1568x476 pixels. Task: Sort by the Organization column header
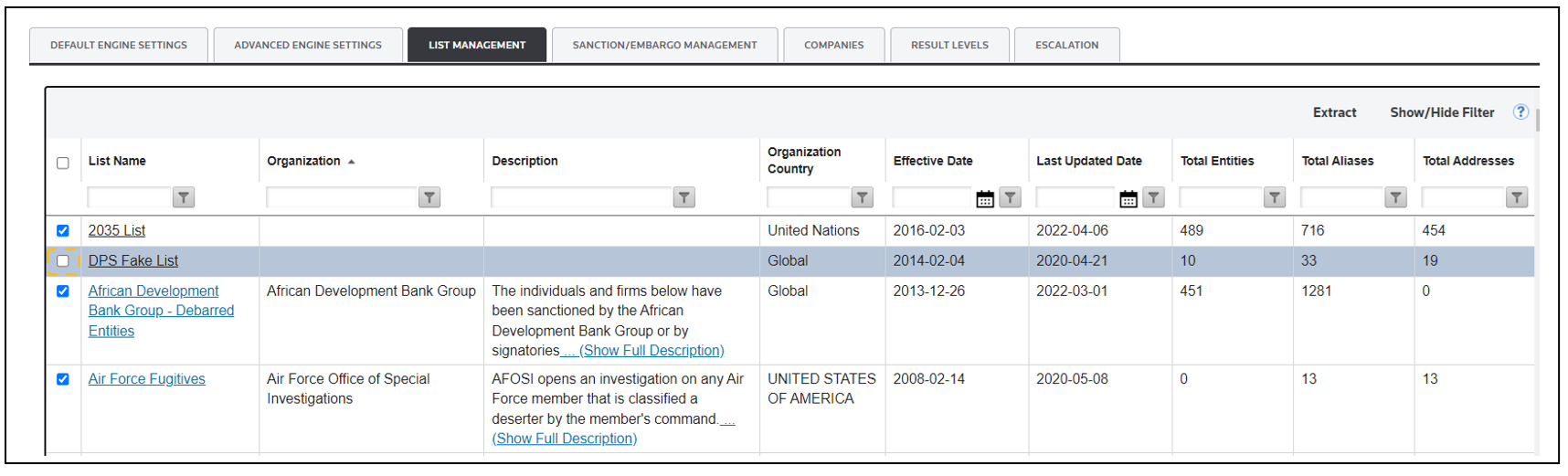click(303, 161)
